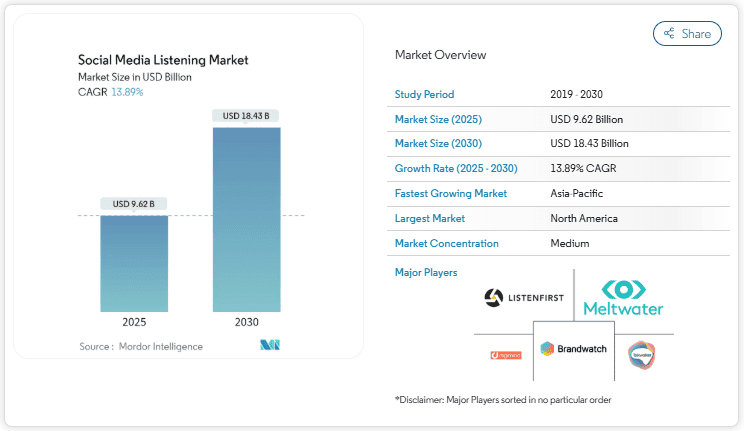This screenshot has height=431, width=744.
Task: Click the 2030 bar in the chart
Action: (247, 219)
